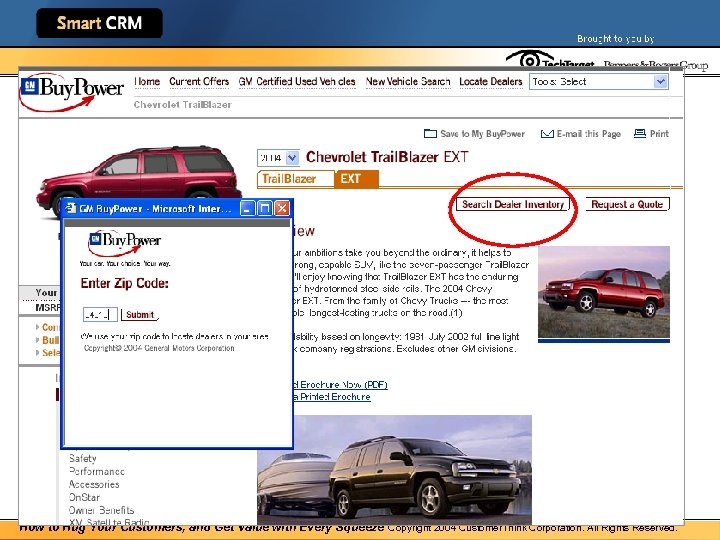Click Save to My BuyPower link

(x=482, y=134)
